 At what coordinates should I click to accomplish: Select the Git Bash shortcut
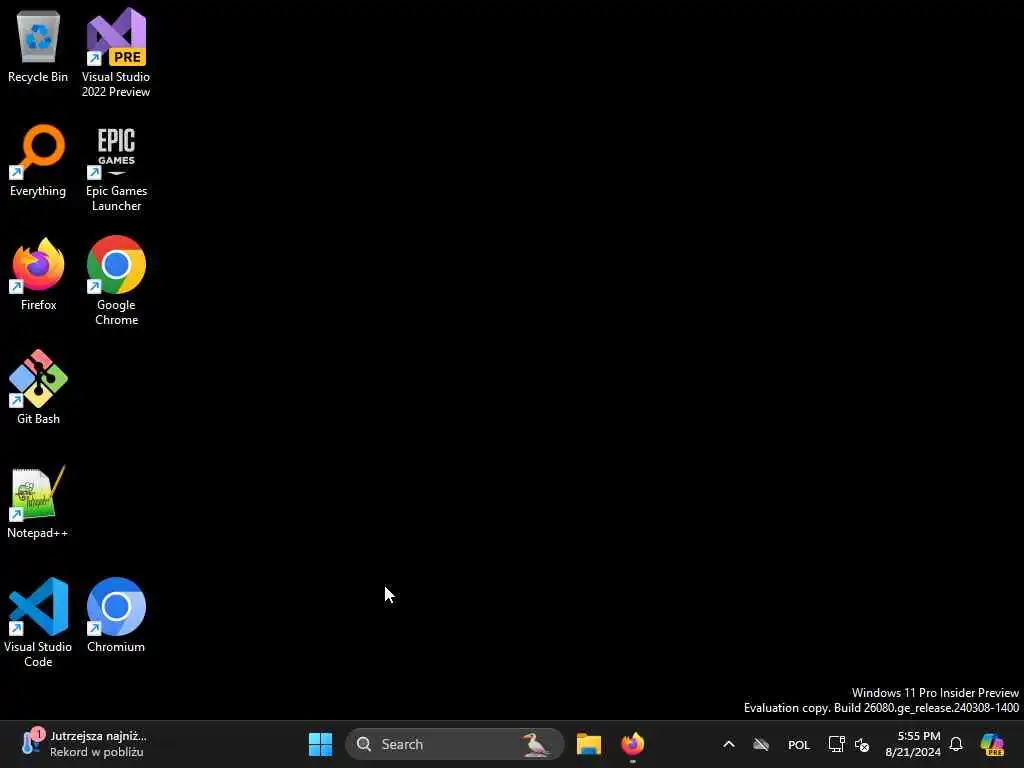(38, 388)
